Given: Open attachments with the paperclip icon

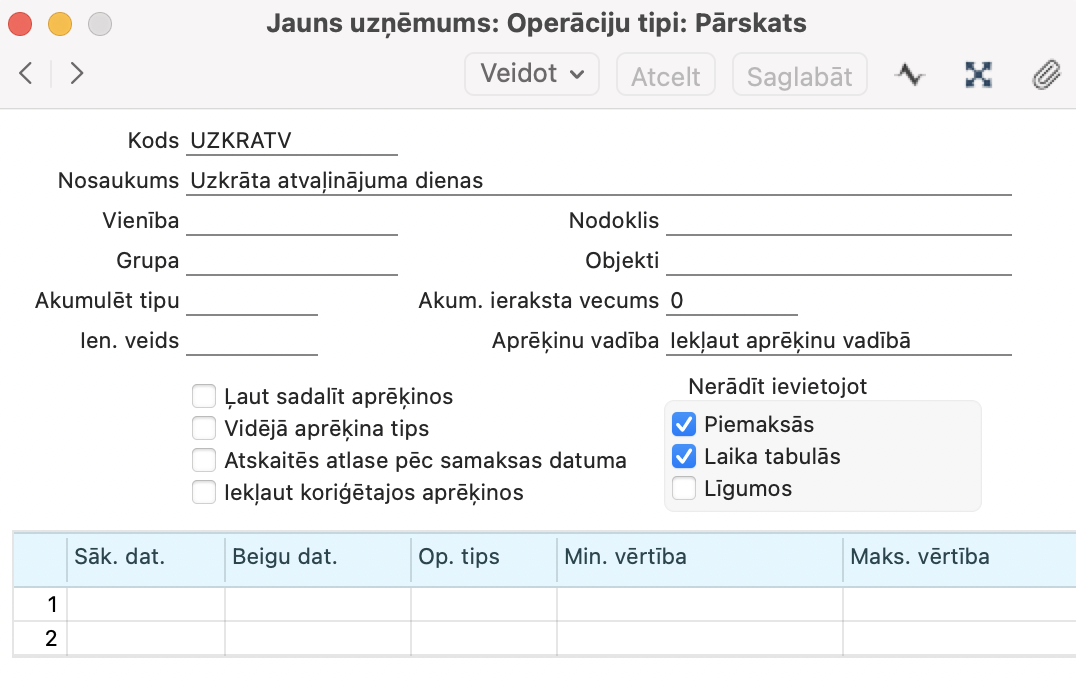Looking at the screenshot, I should click(x=1046, y=74).
